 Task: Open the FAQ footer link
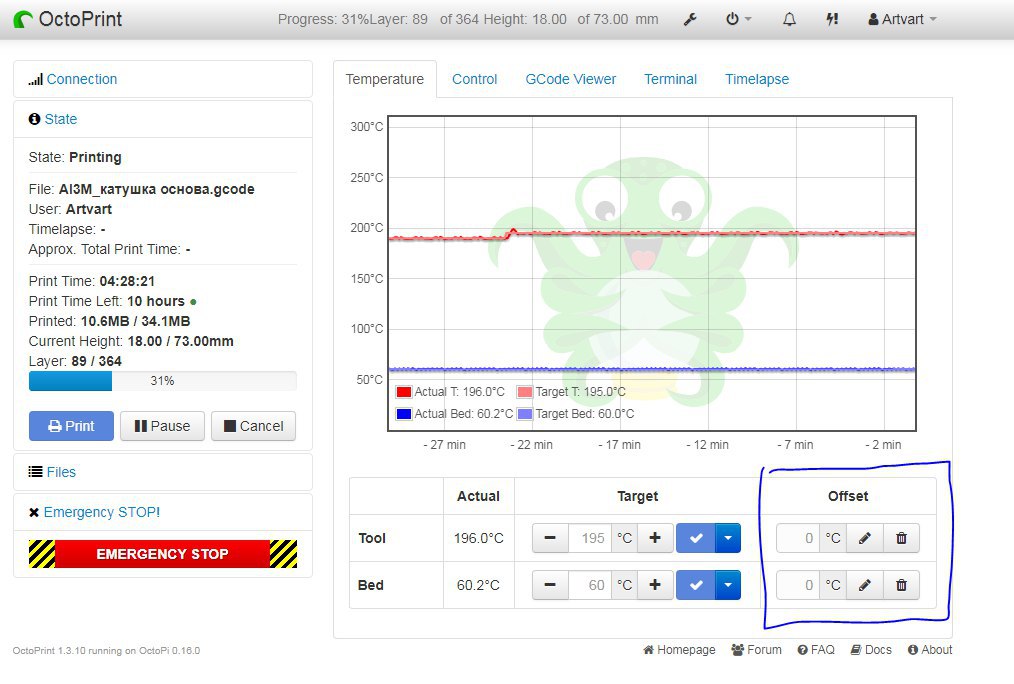point(815,650)
